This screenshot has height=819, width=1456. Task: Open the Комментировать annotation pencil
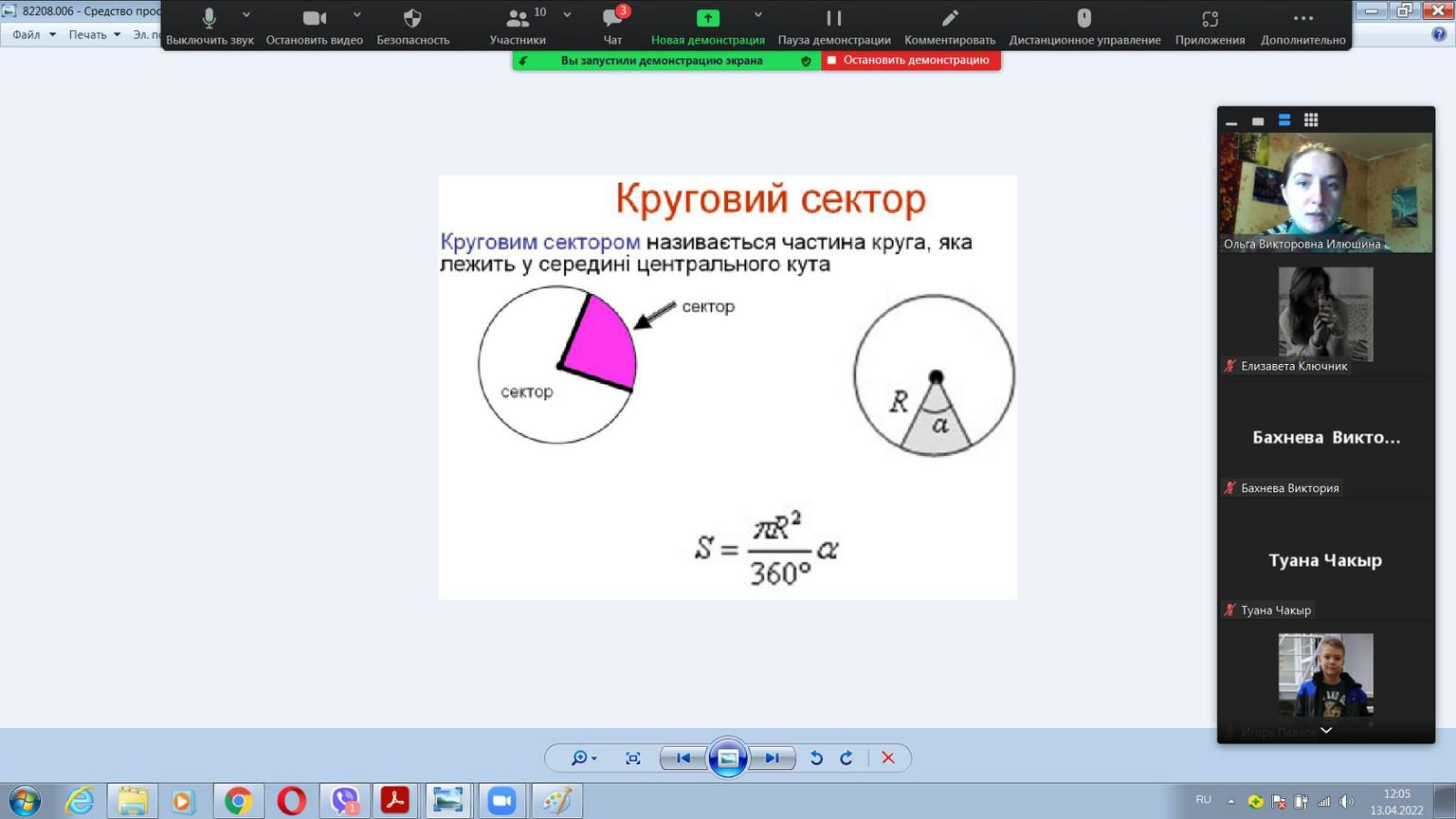(950, 25)
